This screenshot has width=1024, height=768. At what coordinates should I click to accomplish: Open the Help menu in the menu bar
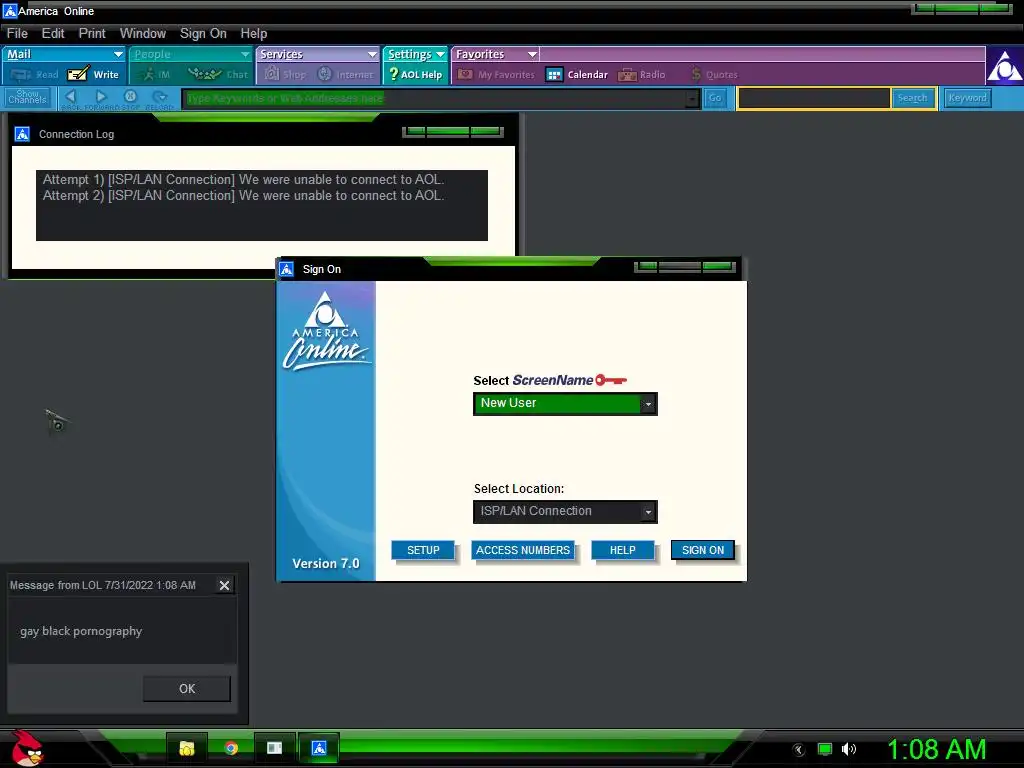point(253,33)
